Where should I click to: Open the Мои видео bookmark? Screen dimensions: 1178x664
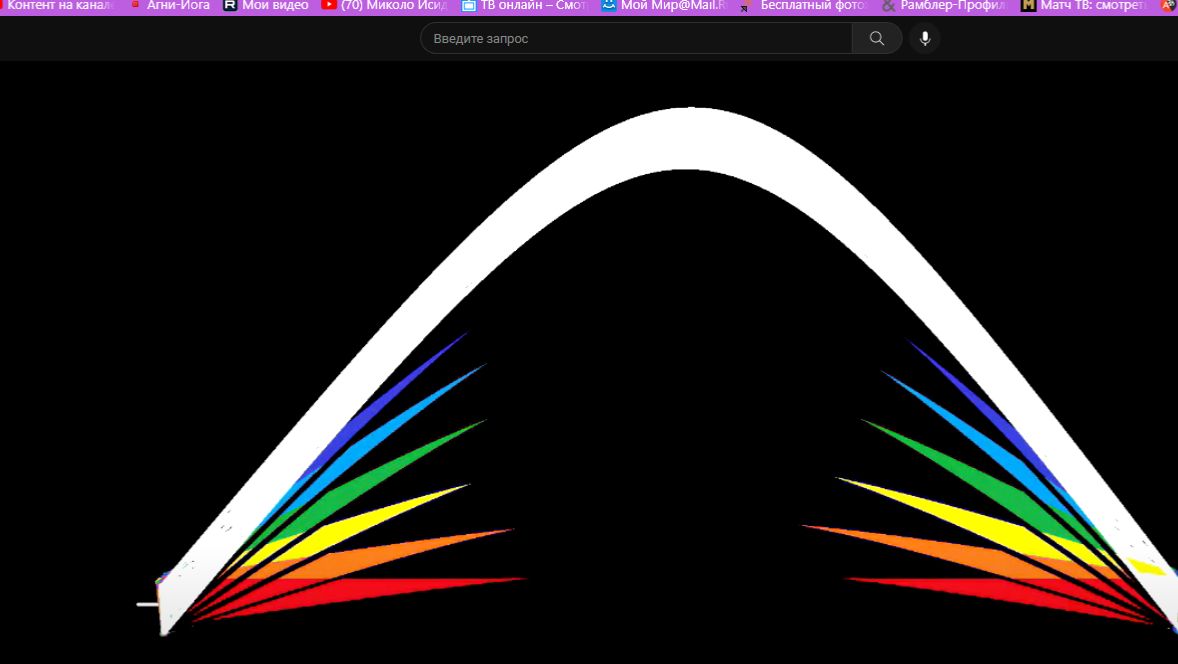point(275,5)
